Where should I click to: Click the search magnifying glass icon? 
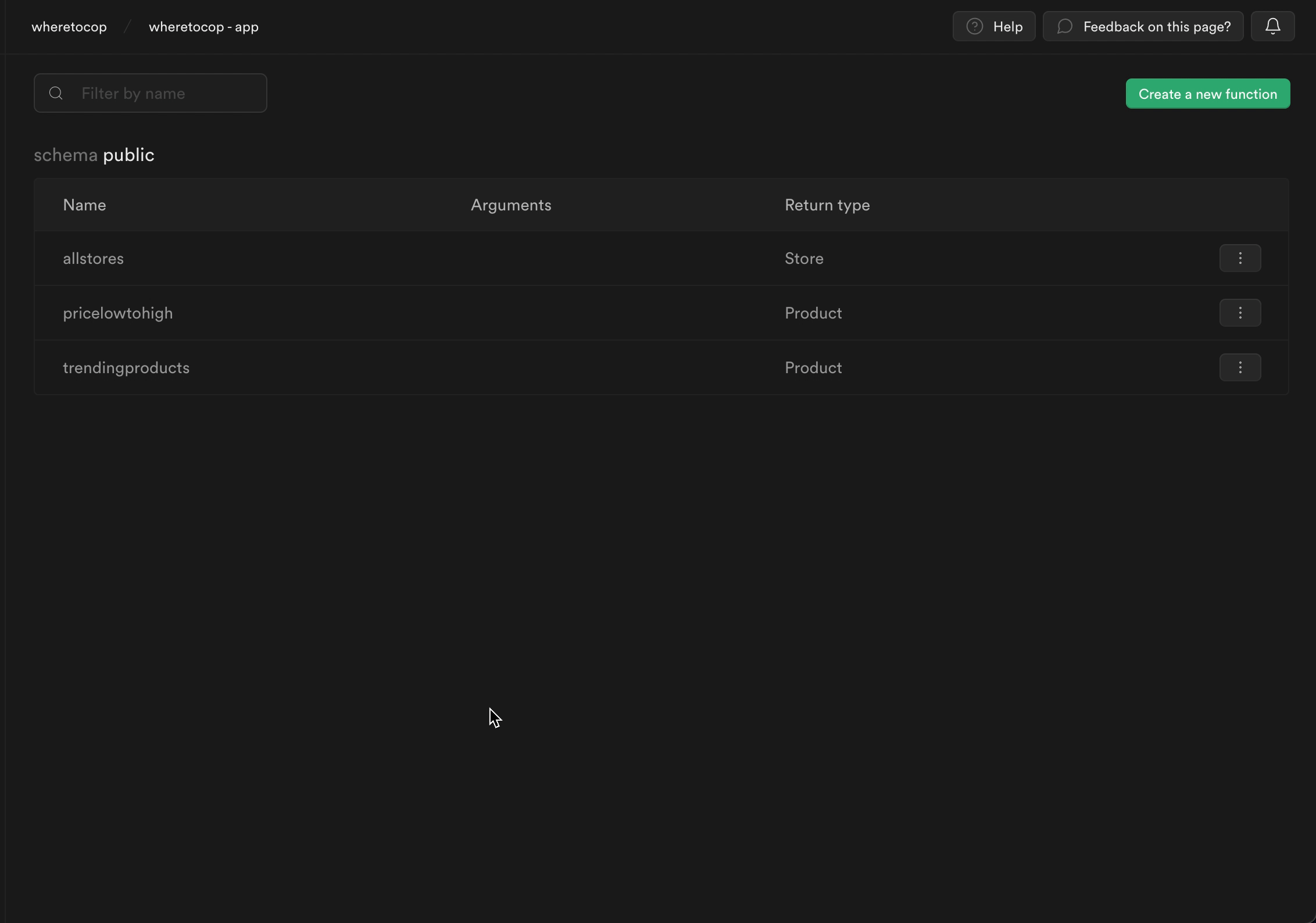point(55,93)
